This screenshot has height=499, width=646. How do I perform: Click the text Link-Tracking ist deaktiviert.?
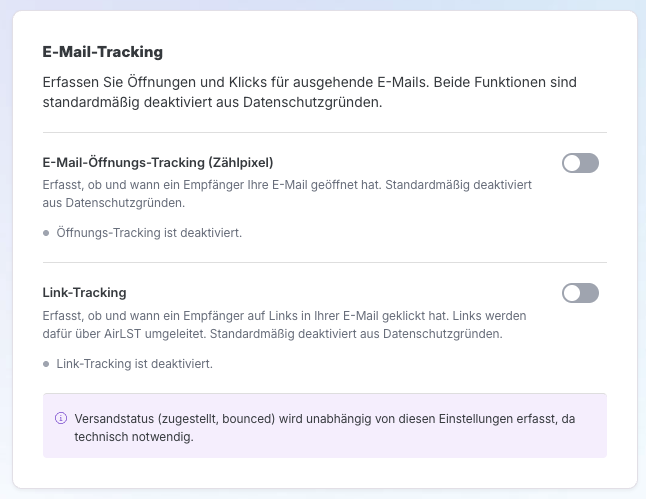click(x=134, y=364)
